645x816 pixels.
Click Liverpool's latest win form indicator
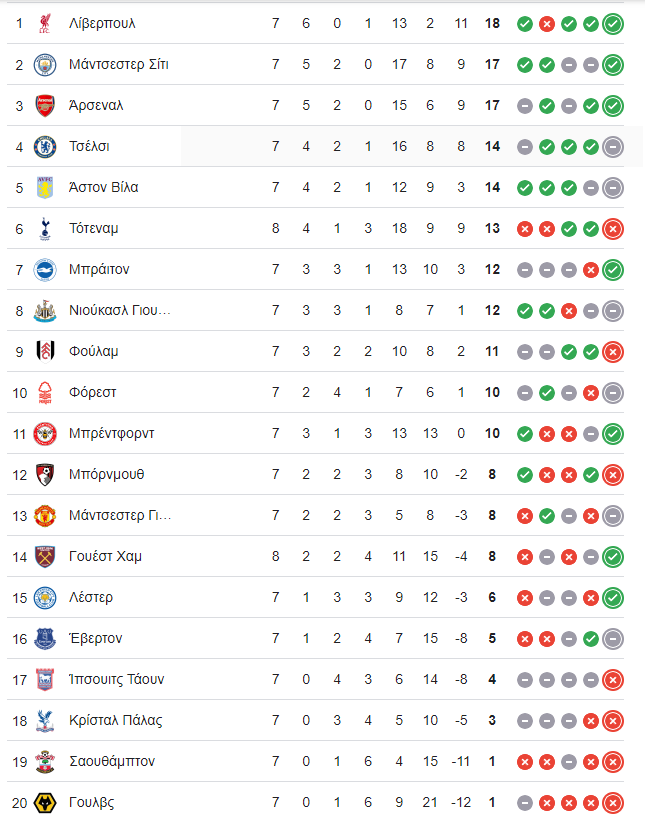613,24
